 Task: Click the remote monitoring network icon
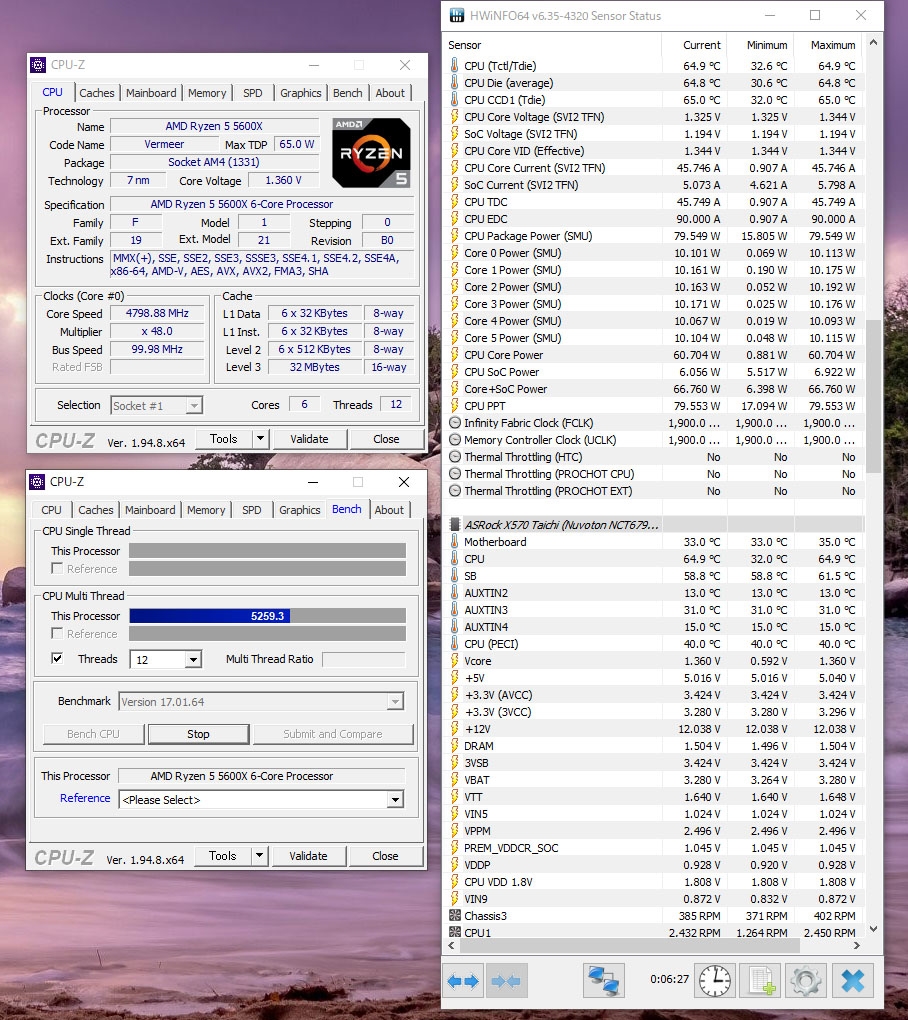(x=605, y=981)
